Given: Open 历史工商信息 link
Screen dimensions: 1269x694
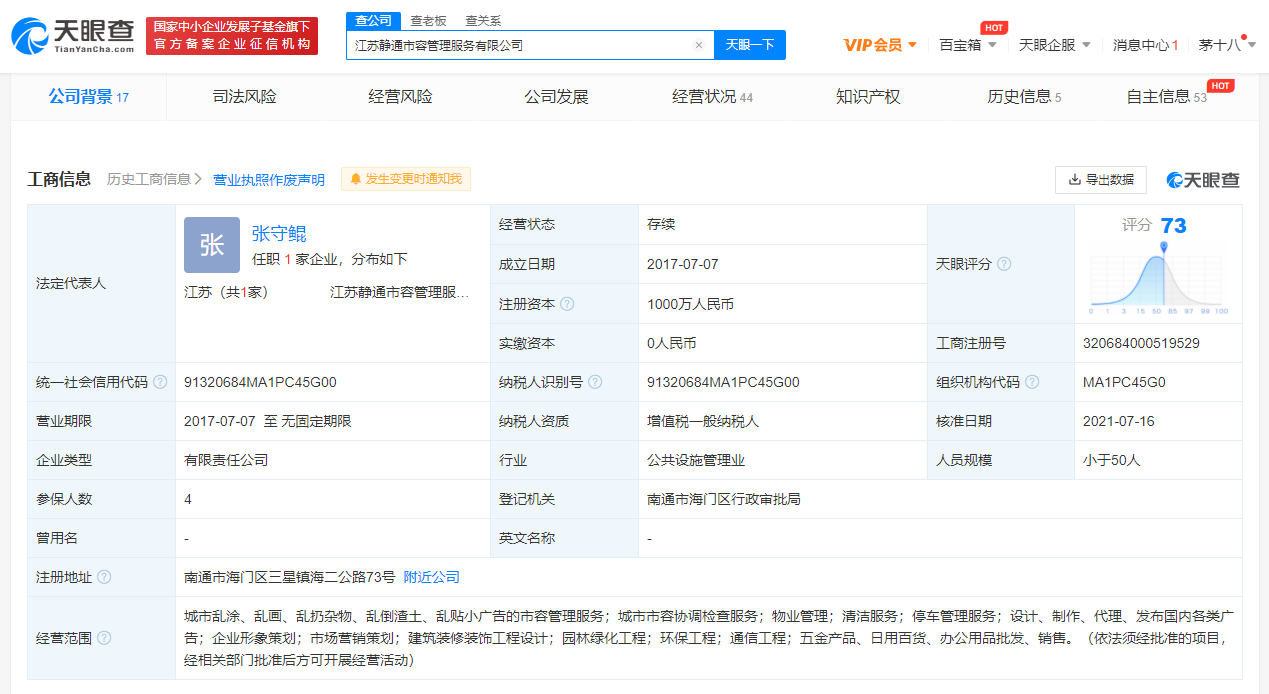Looking at the screenshot, I should (x=155, y=179).
